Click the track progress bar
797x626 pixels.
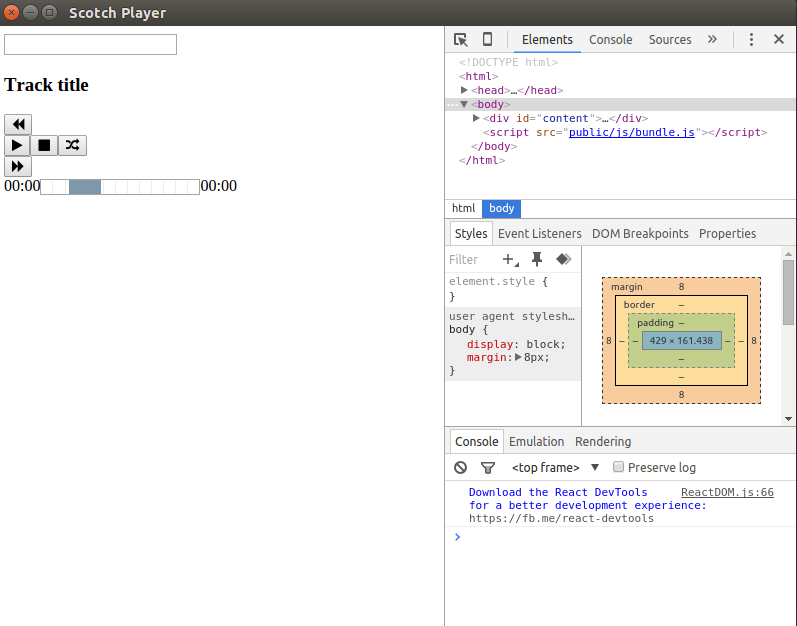tap(120, 186)
